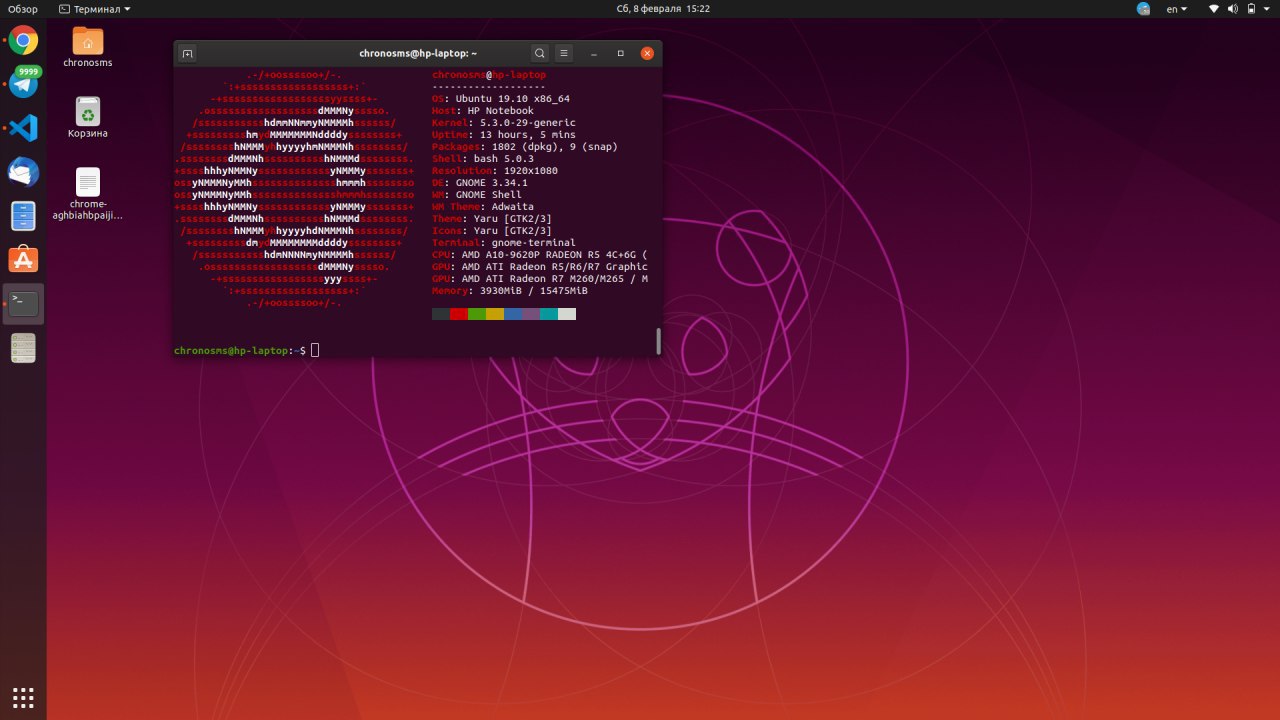Click the terminal vertical scrollbar
Screen dimensions: 1280x720
tap(658, 341)
